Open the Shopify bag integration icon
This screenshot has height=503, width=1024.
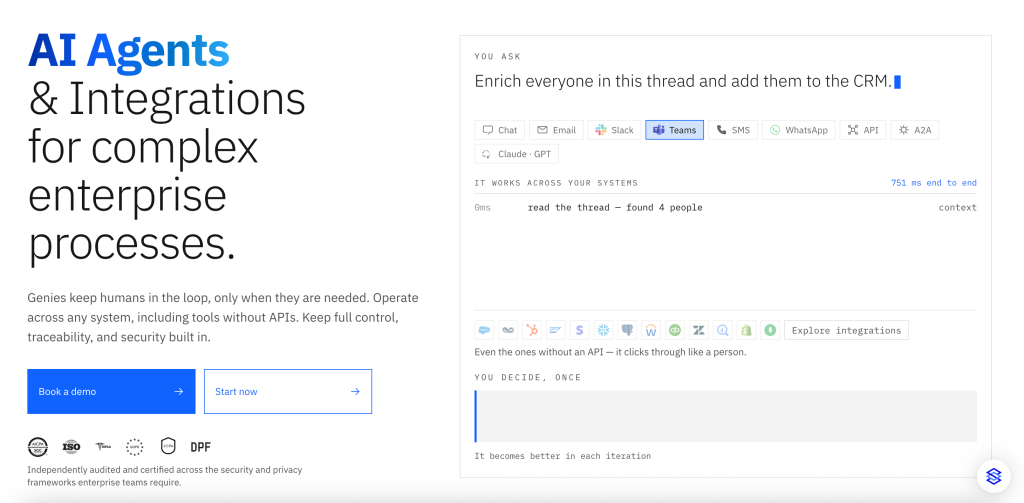(746, 330)
